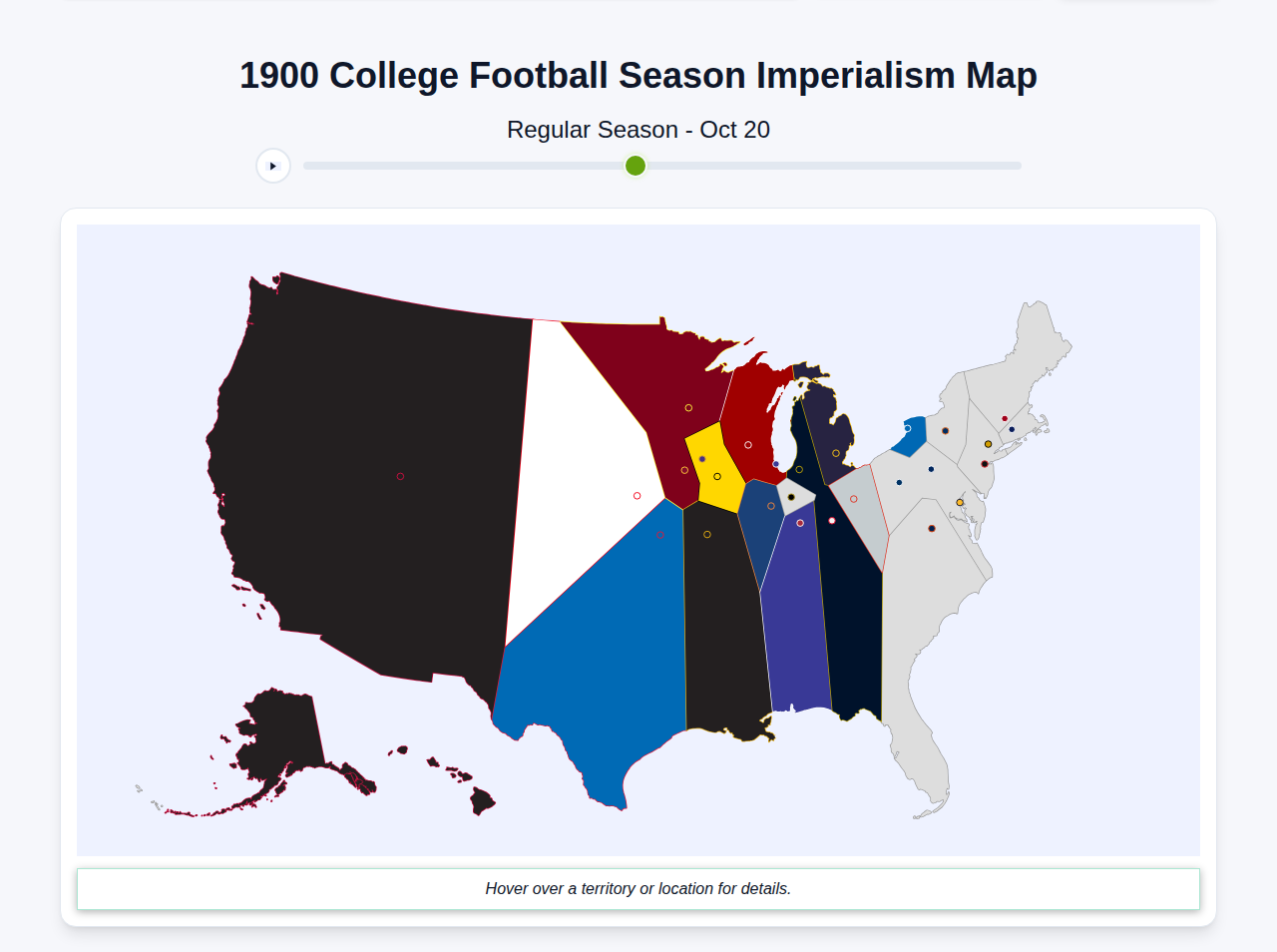Click the green timeline slider handle
The height and width of the screenshot is (952, 1277).
coord(635,166)
